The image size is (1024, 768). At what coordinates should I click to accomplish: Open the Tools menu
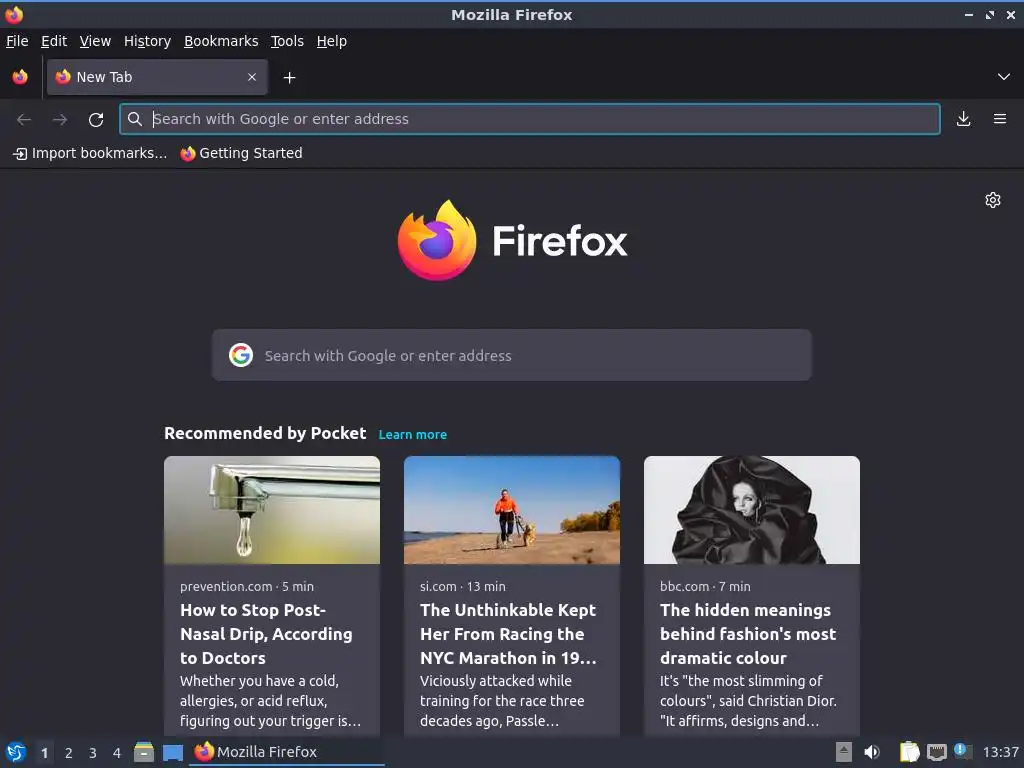[287, 41]
